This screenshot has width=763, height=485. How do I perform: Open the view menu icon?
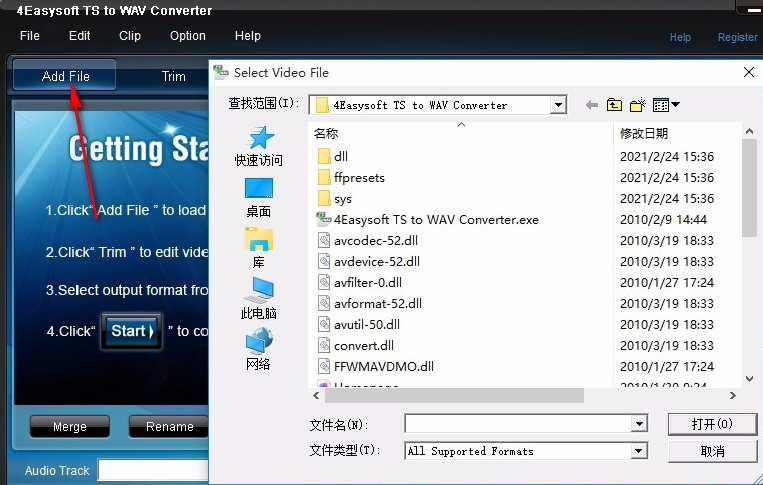tap(666, 105)
